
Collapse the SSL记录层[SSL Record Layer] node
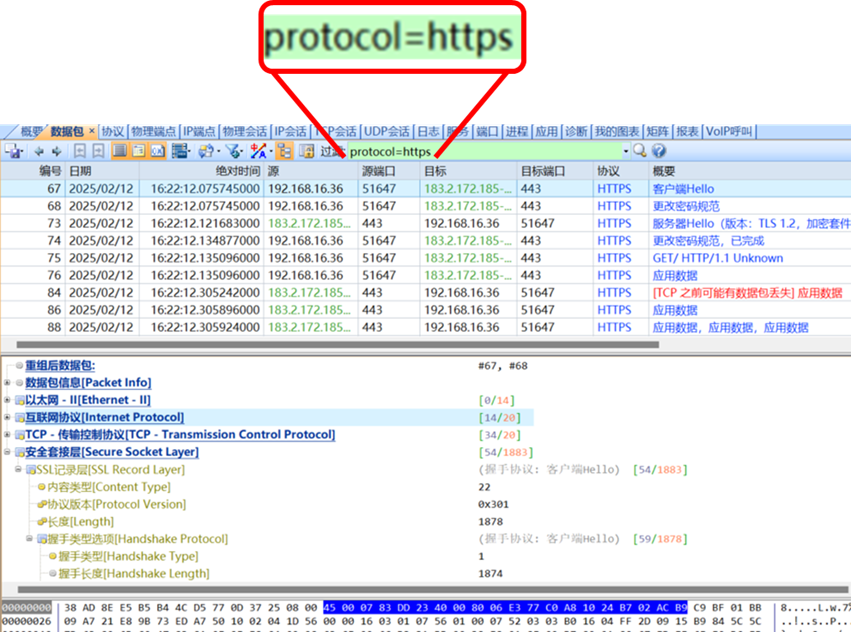[18, 469]
